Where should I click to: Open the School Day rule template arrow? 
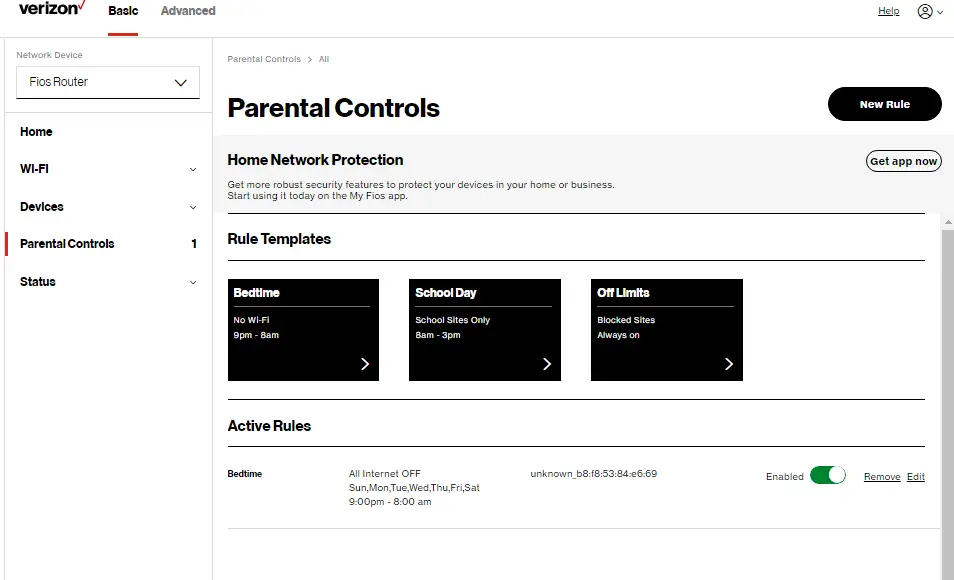(x=547, y=364)
